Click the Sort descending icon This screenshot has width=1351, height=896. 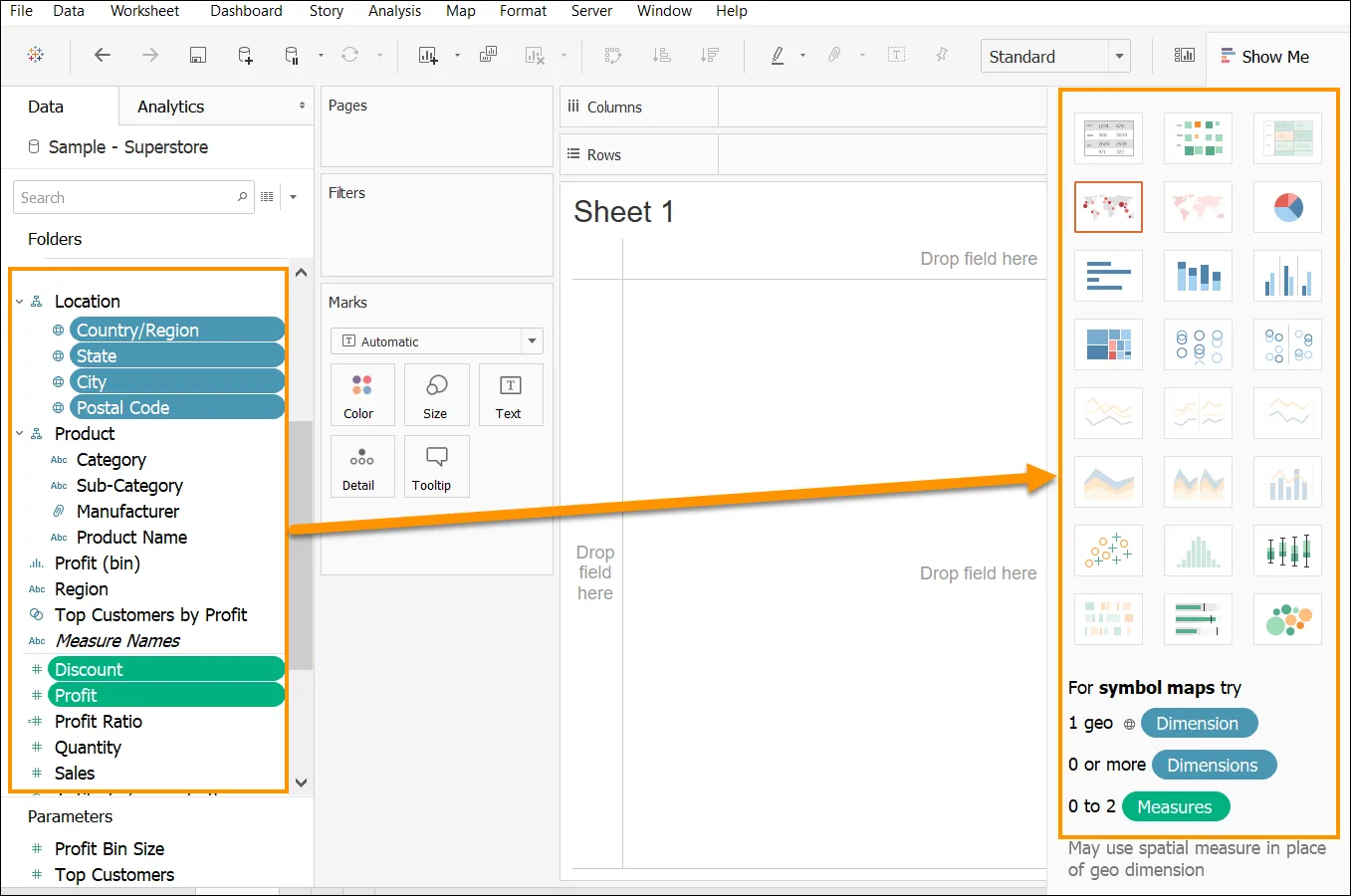[x=710, y=55]
